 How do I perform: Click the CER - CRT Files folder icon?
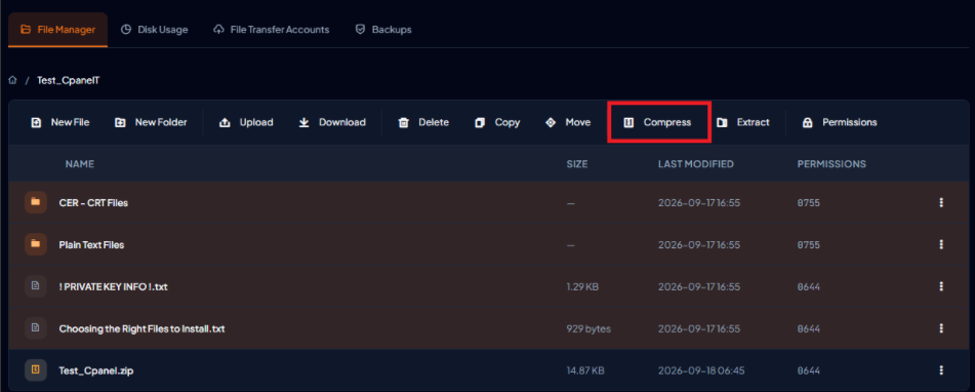[x=35, y=202]
